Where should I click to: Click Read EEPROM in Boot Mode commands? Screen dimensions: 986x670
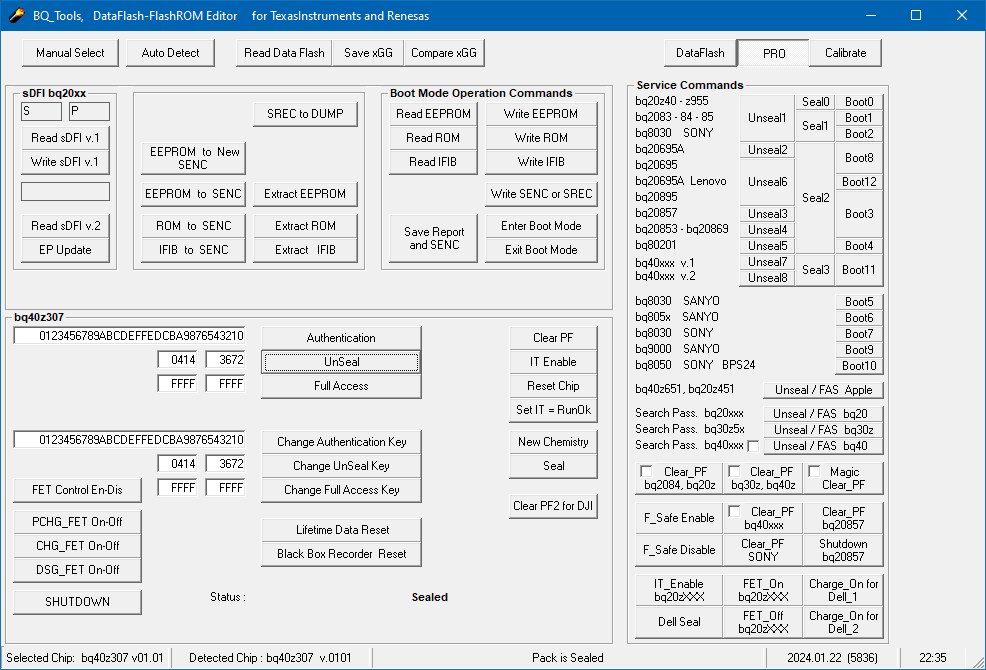[x=433, y=114]
